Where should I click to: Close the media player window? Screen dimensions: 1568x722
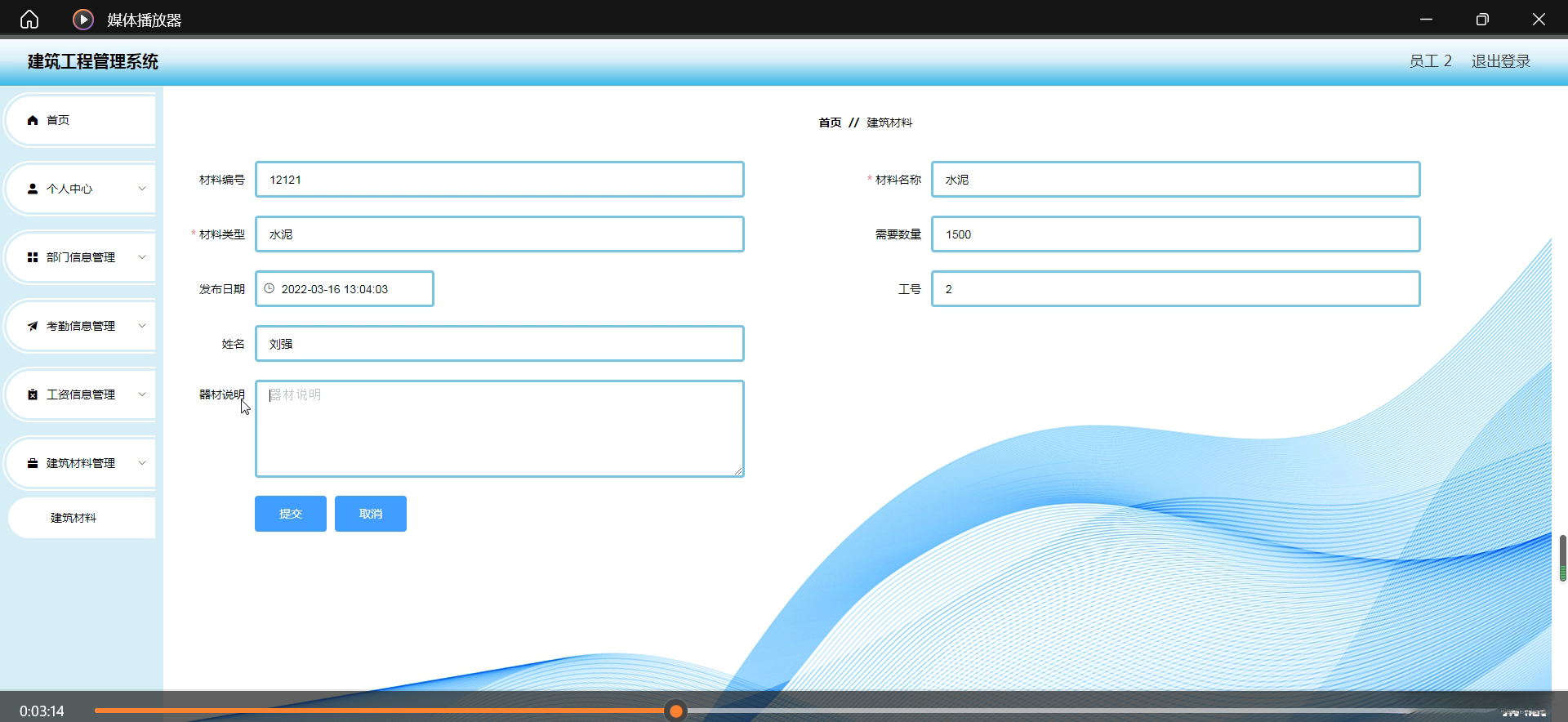1539,20
